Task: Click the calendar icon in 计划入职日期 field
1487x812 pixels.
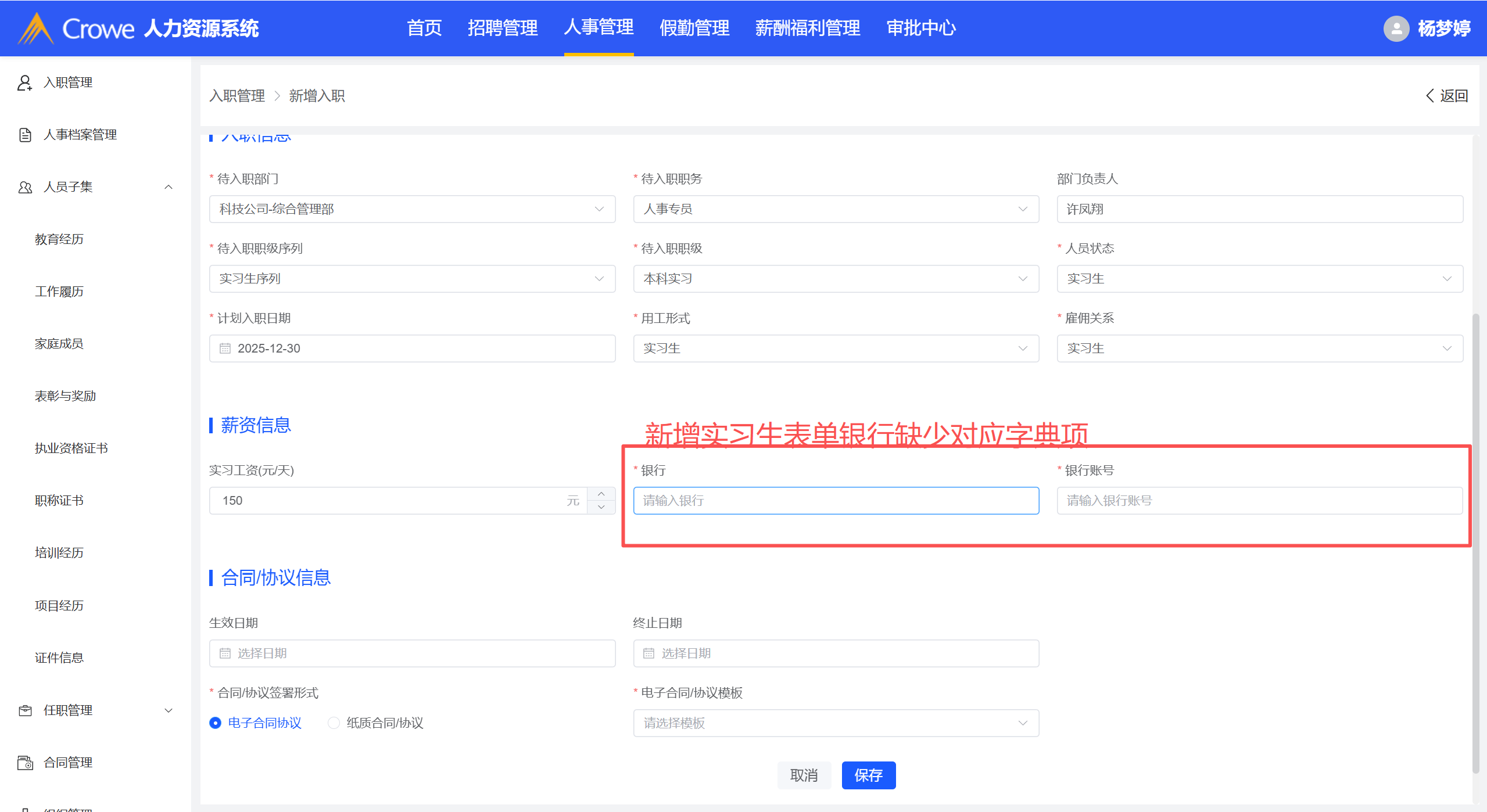Action: point(225,348)
